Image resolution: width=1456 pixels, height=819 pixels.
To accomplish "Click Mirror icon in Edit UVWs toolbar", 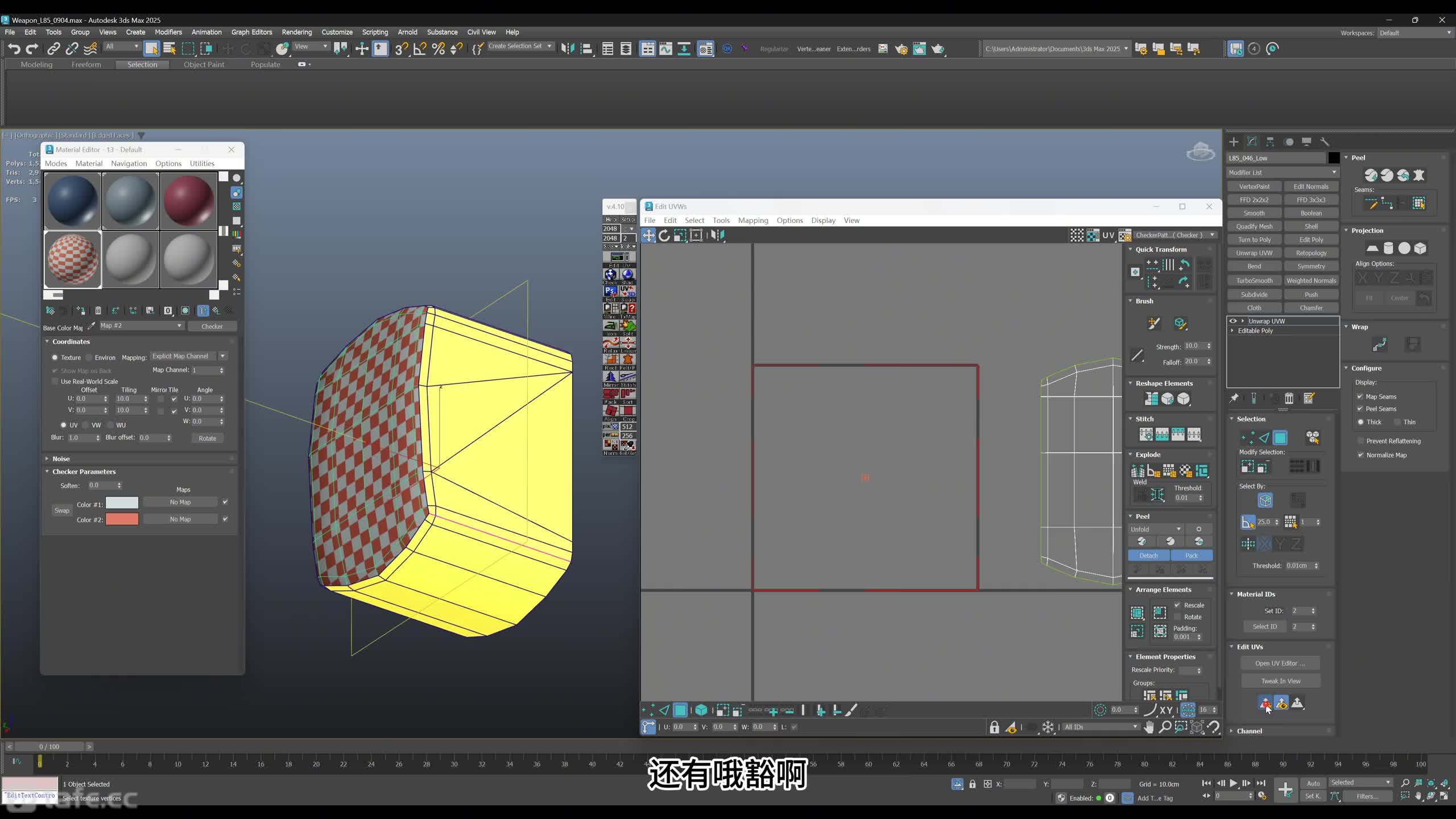I will (x=718, y=235).
